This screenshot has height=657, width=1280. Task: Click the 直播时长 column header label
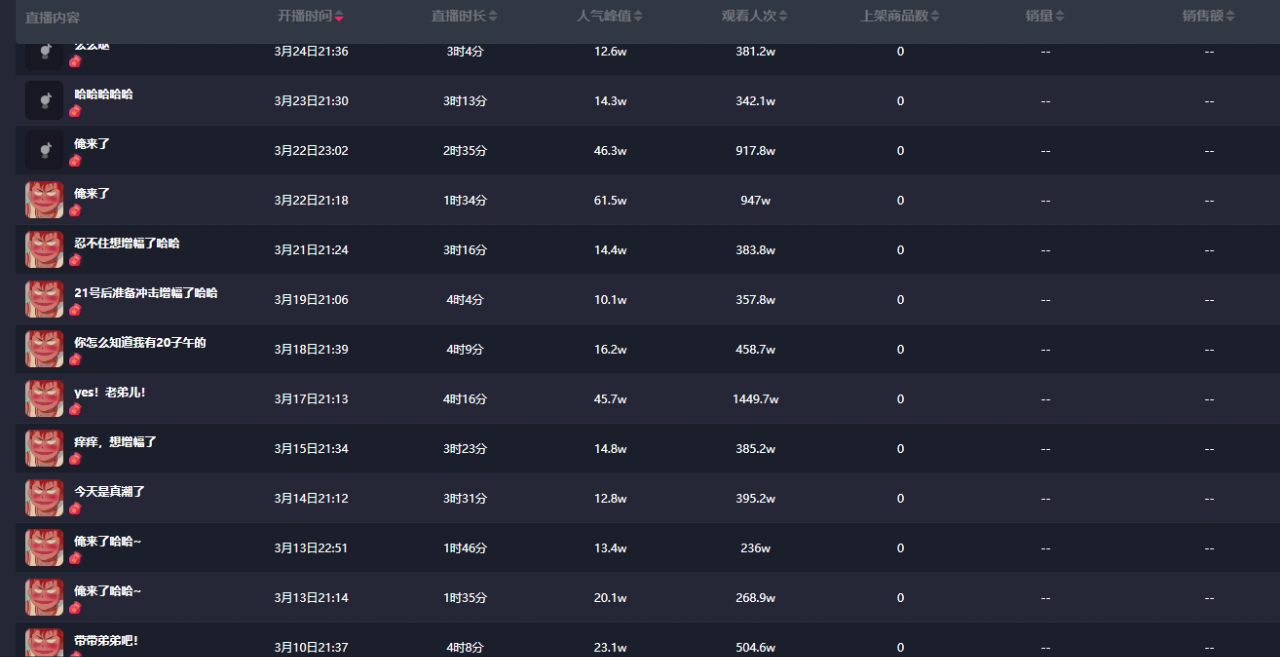tap(459, 16)
